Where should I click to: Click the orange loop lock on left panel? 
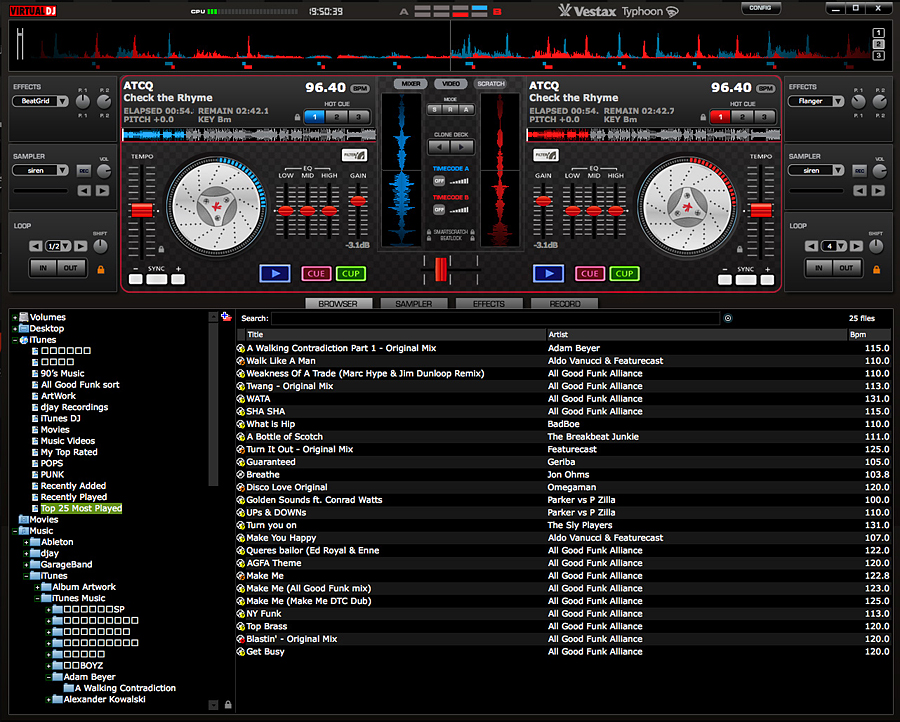99,268
